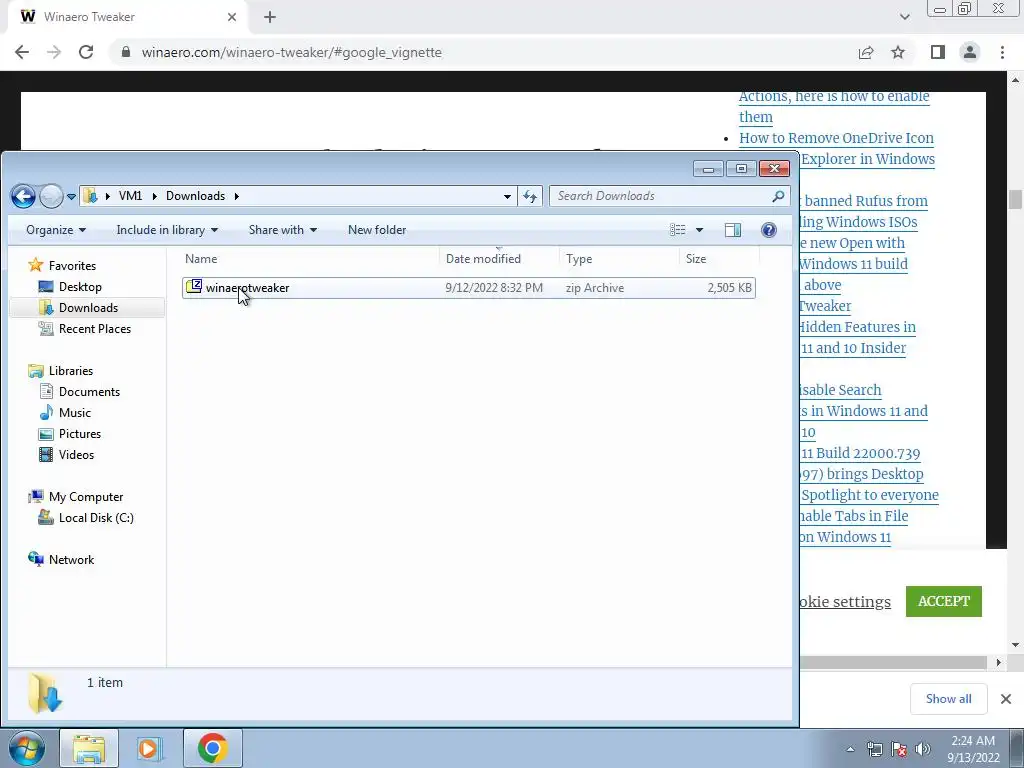
Task: Click the winaerotweaker zip archive icon
Action: pyautogui.click(x=194, y=287)
